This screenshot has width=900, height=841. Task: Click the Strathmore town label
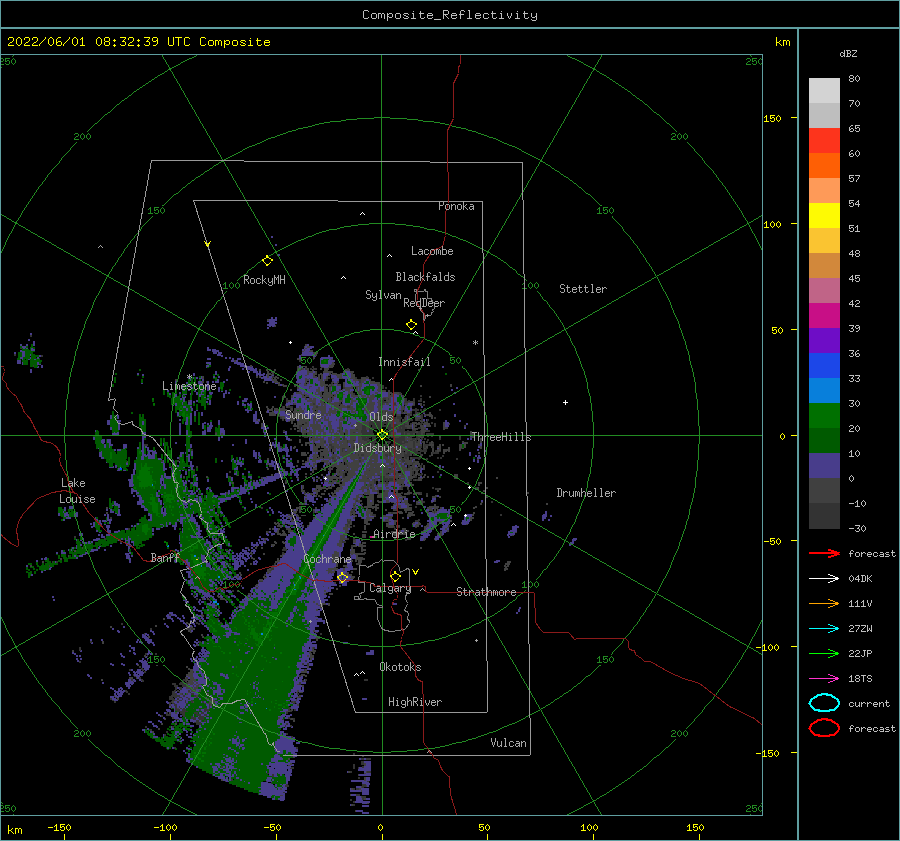486,592
